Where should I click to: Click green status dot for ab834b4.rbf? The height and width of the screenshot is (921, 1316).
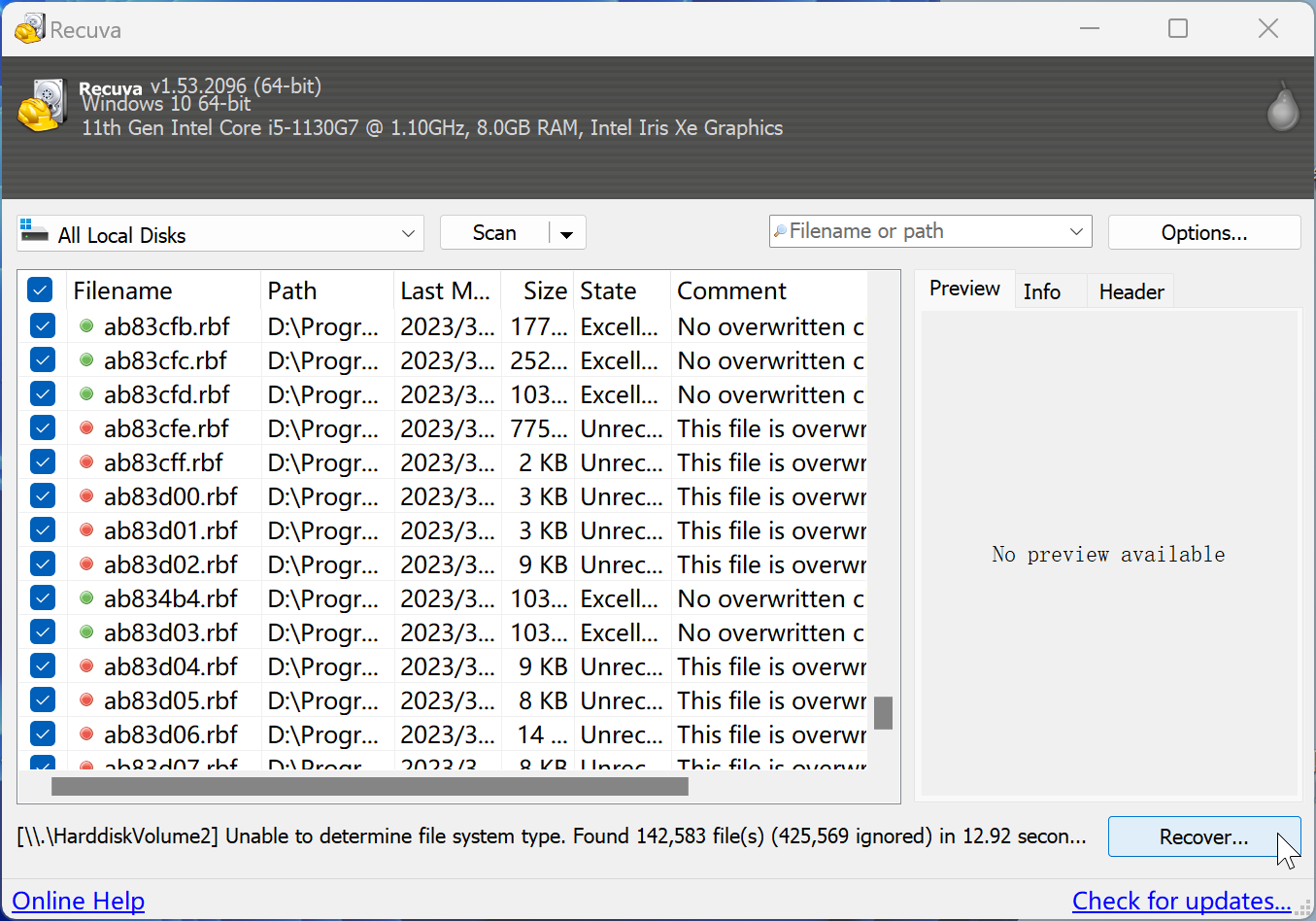(x=86, y=598)
